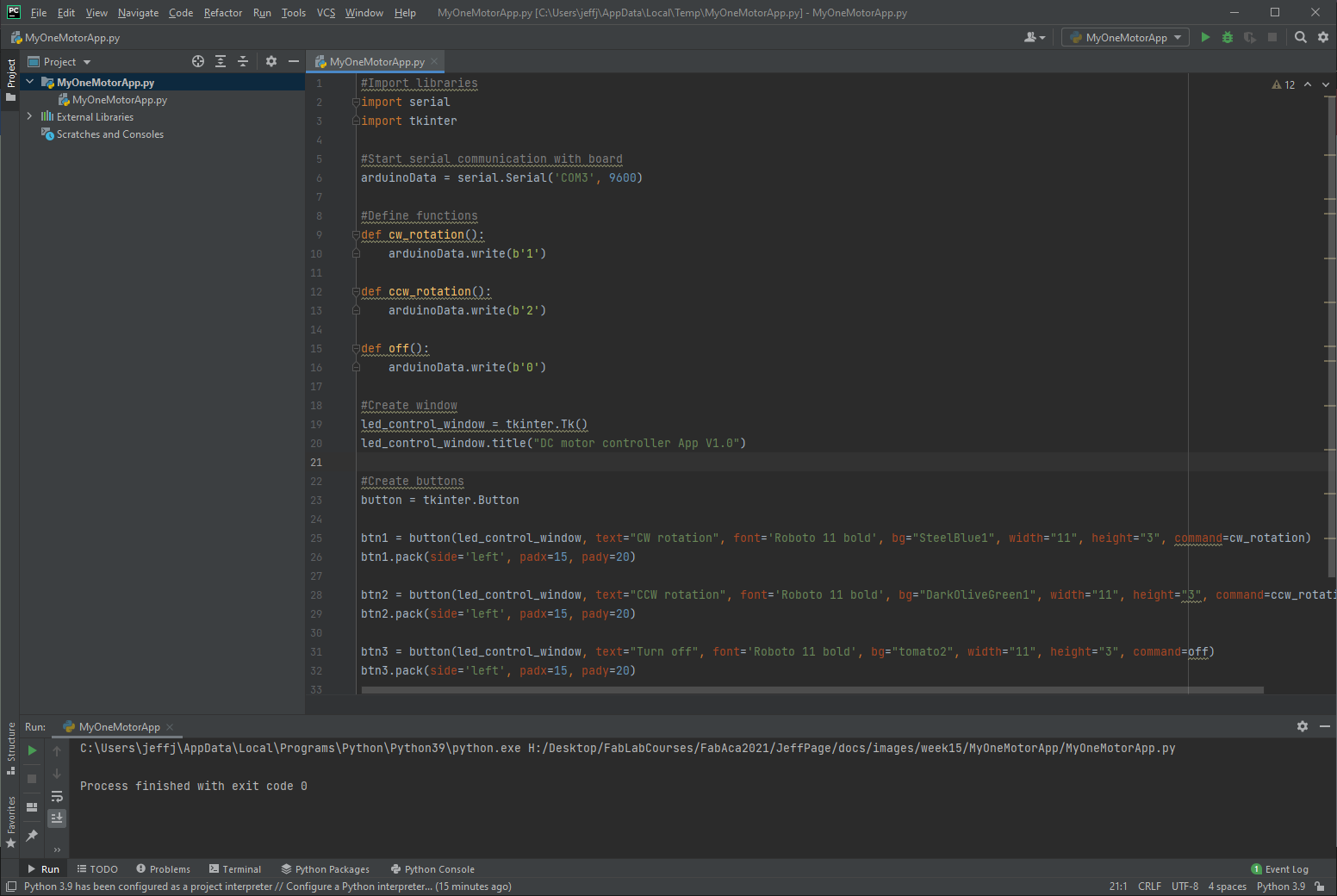Toggle soft-wrap in Run console

pyautogui.click(x=57, y=796)
